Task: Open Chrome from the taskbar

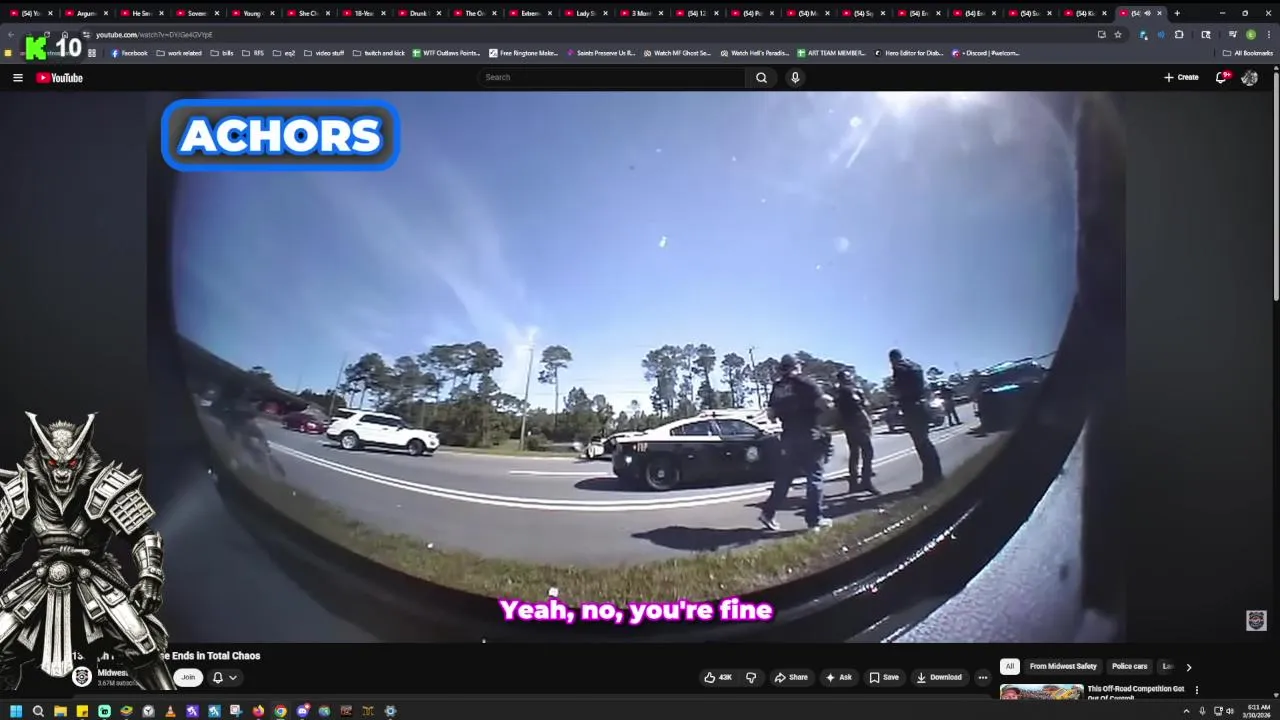Action: click(x=280, y=711)
